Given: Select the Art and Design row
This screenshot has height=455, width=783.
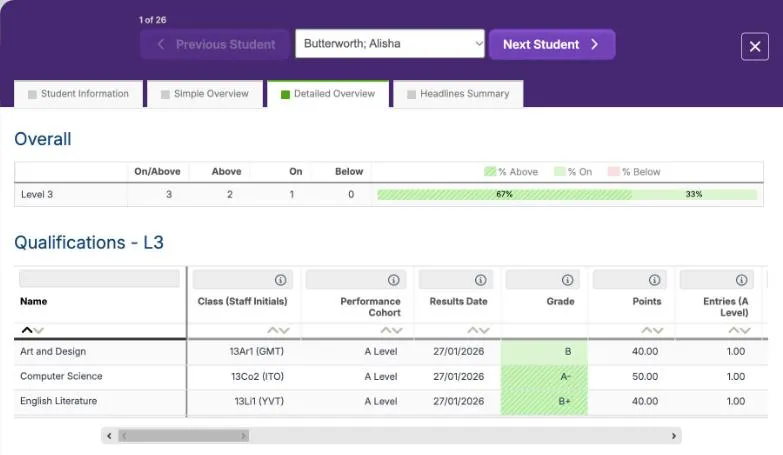Looking at the screenshot, I should 391,352.
